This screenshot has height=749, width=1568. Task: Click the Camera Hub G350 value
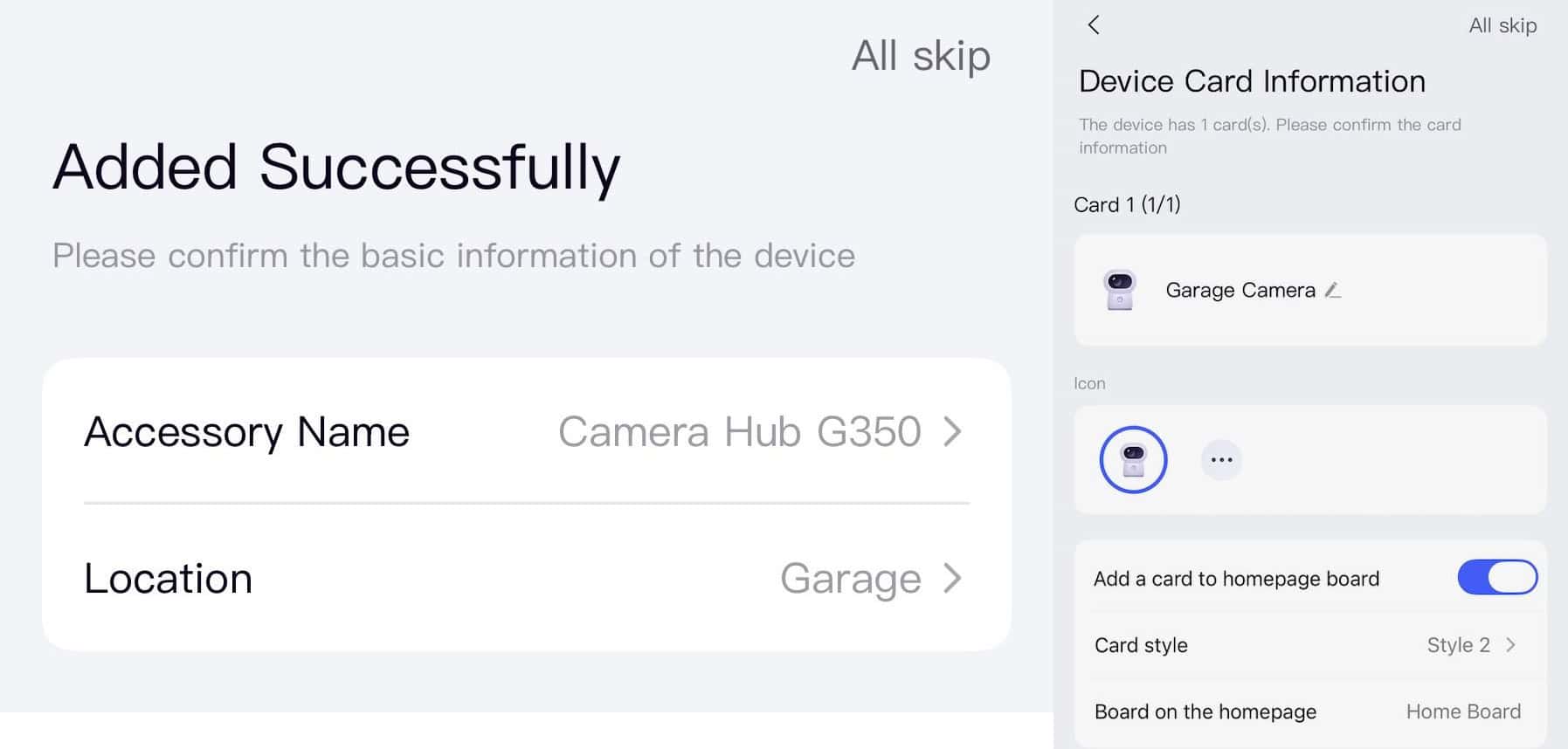(739, 431)
